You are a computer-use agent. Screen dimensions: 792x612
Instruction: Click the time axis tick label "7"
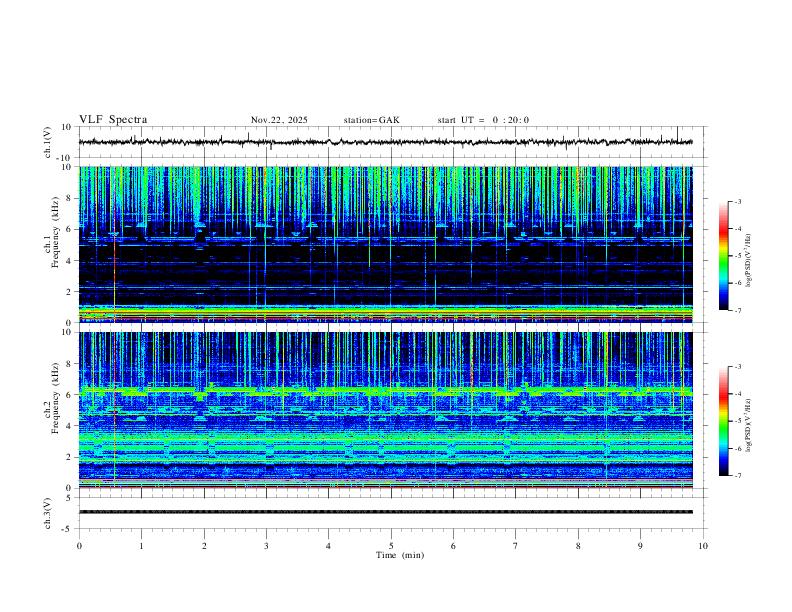[x=516, y=546]
